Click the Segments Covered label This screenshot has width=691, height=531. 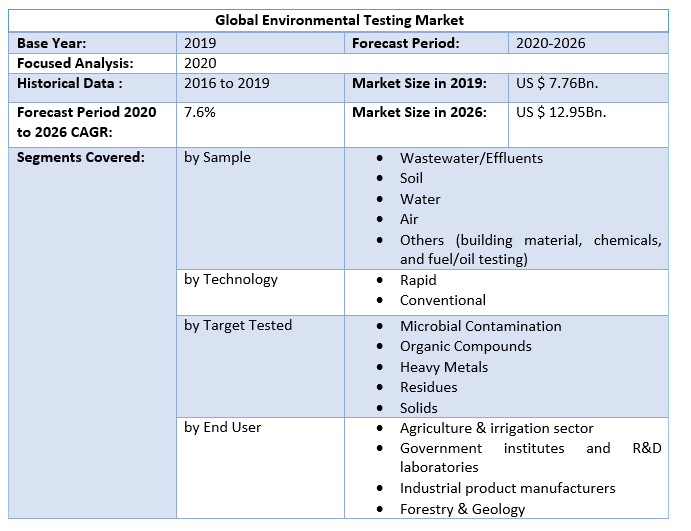[x=81, y=157]
